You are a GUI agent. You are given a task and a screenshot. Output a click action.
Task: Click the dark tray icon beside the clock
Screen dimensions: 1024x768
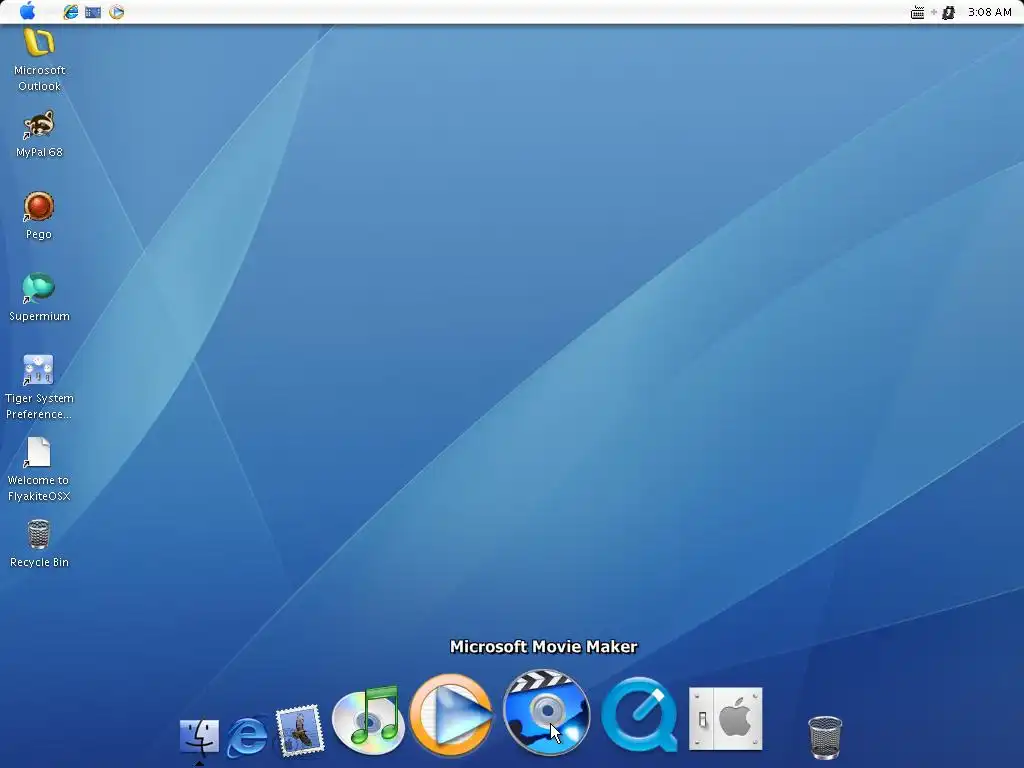click(948, 12)
